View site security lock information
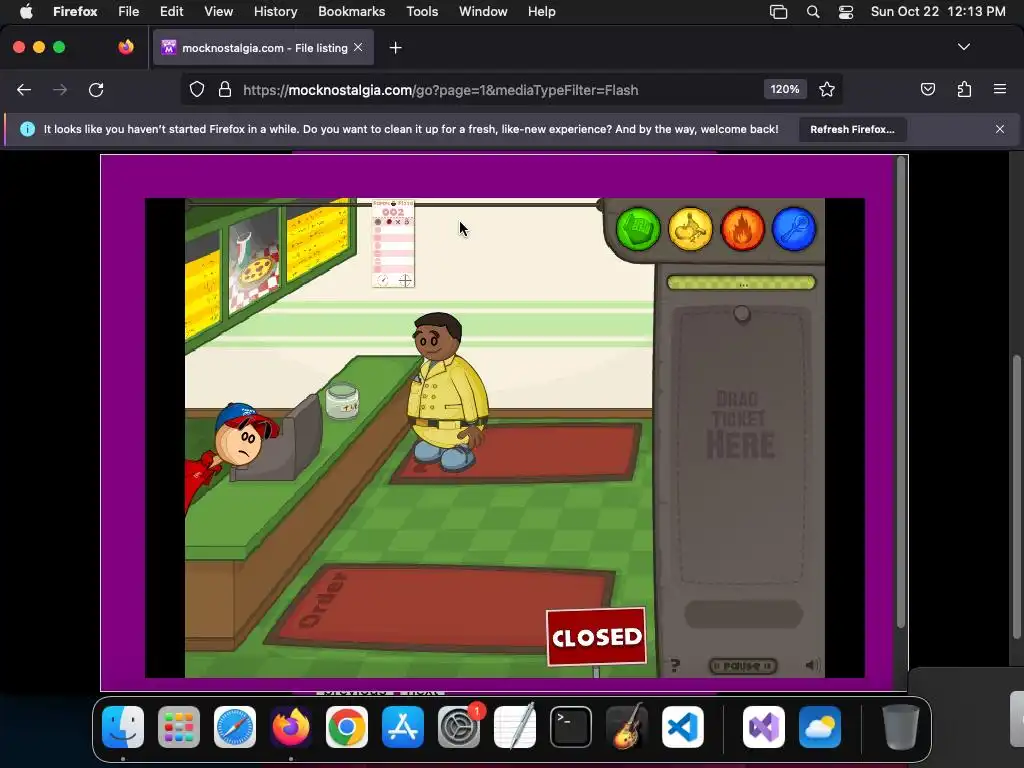The image size is (1024, 768). tap(225, 89)
